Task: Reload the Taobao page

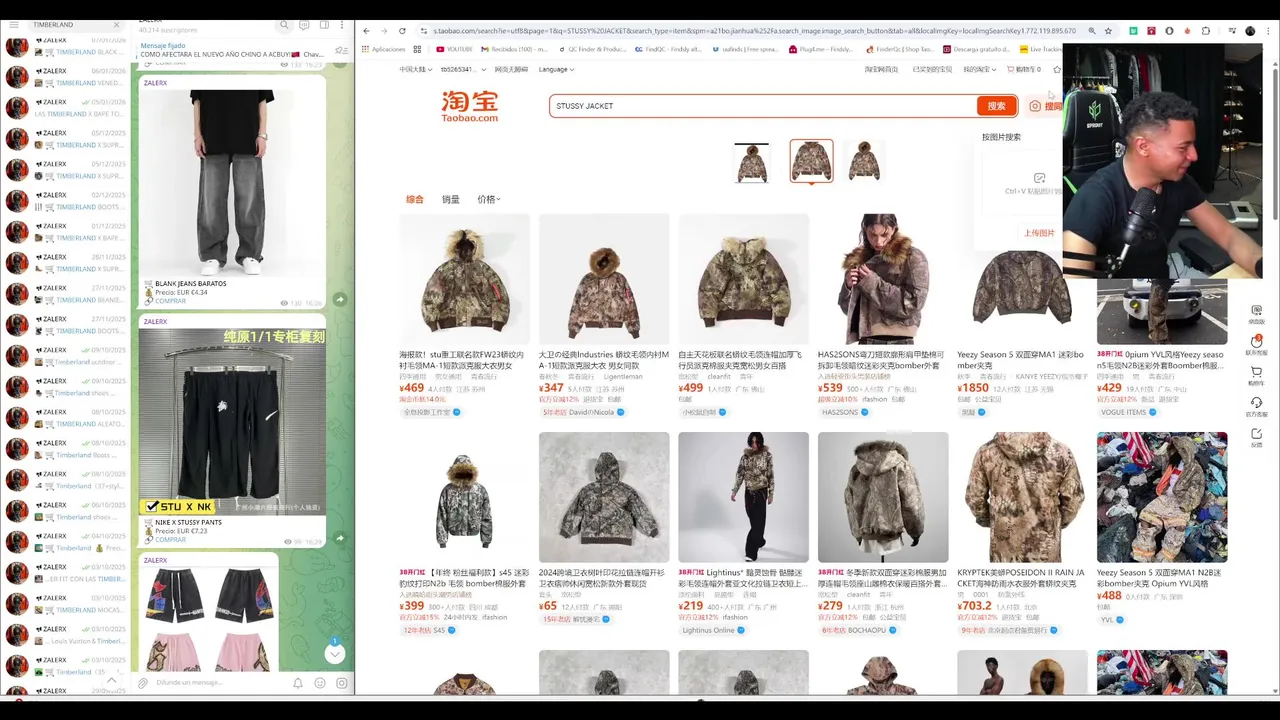Action: (402, 31)
